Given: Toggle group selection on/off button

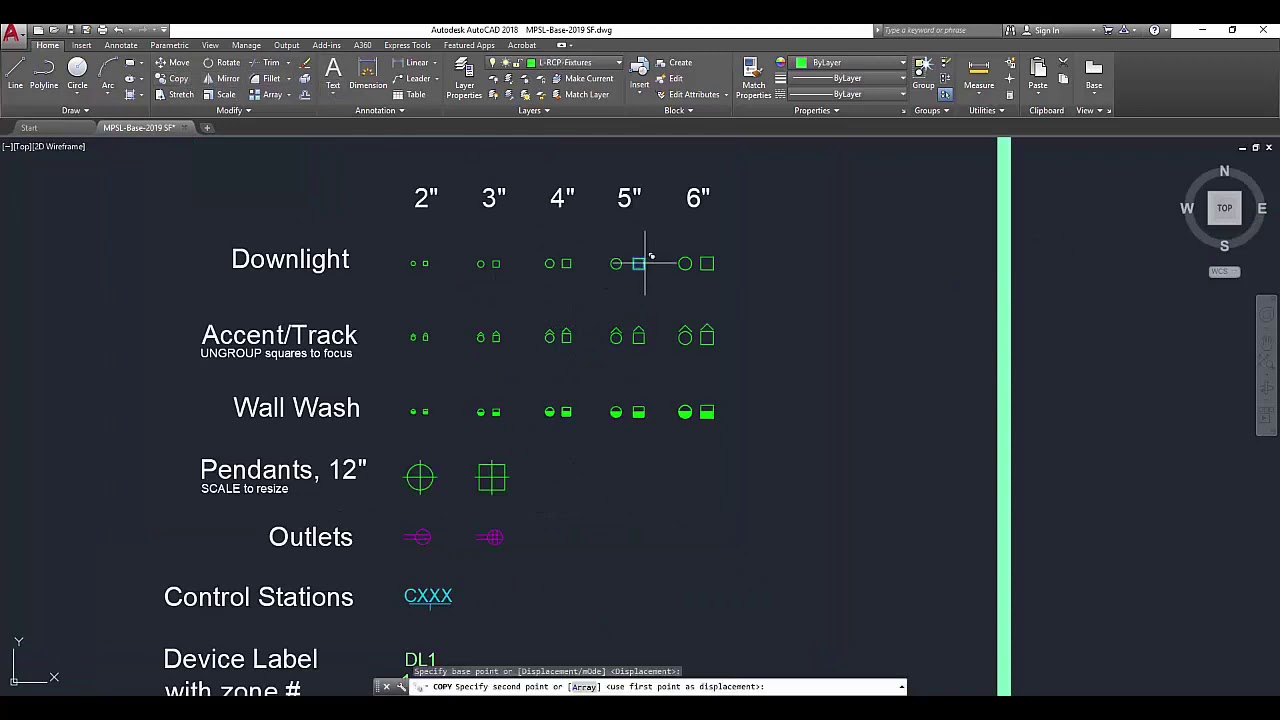Looking at the screenshot, I should tap(945, 94).
